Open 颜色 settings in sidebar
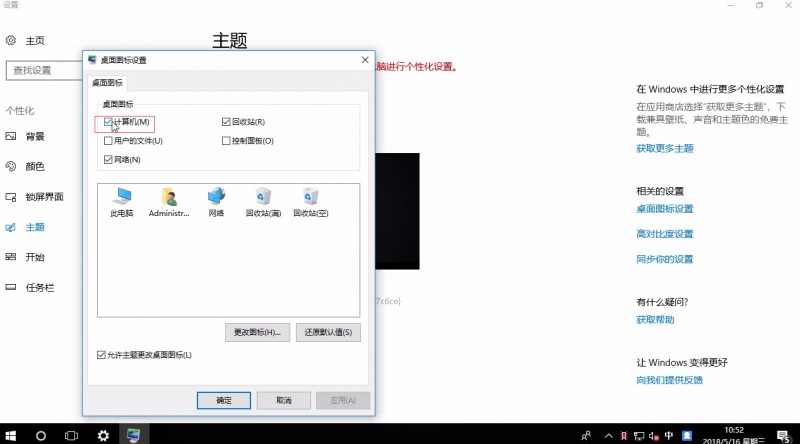This screenshot has width=800, height=444. 26,166
